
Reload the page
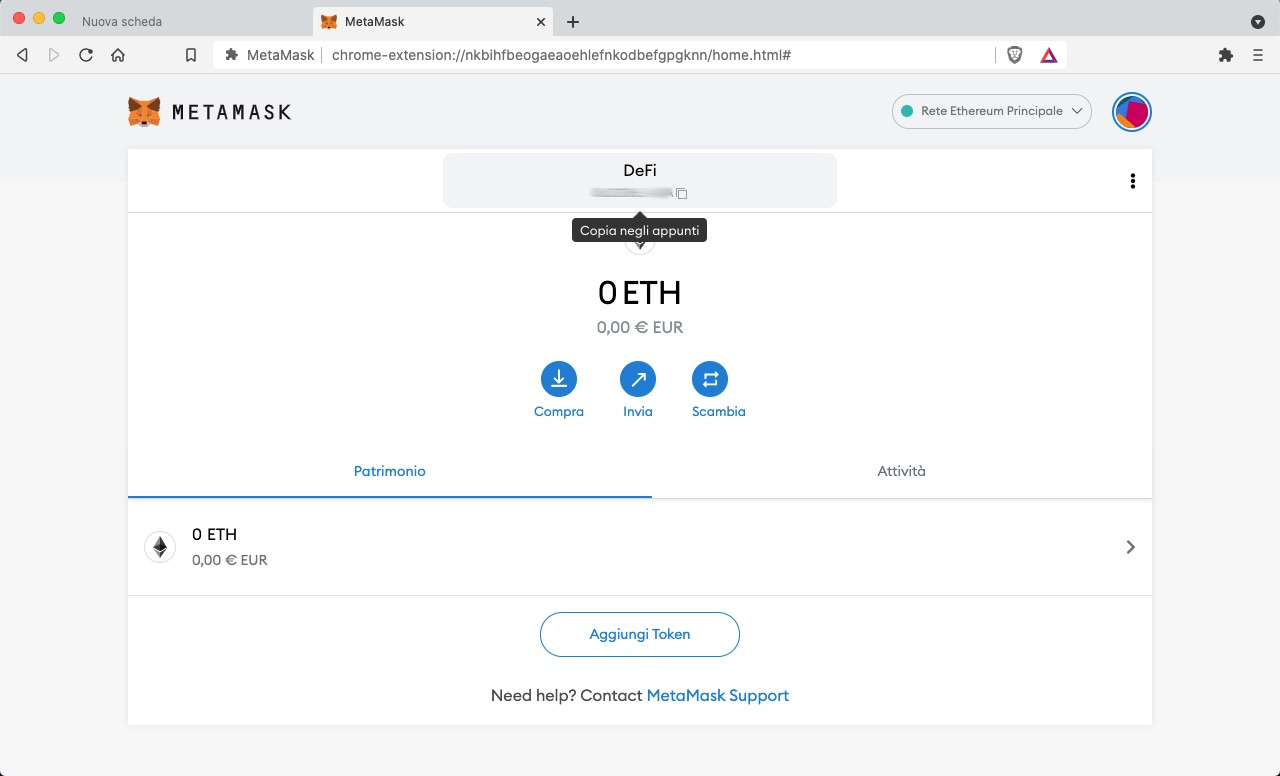coord(86,55)
